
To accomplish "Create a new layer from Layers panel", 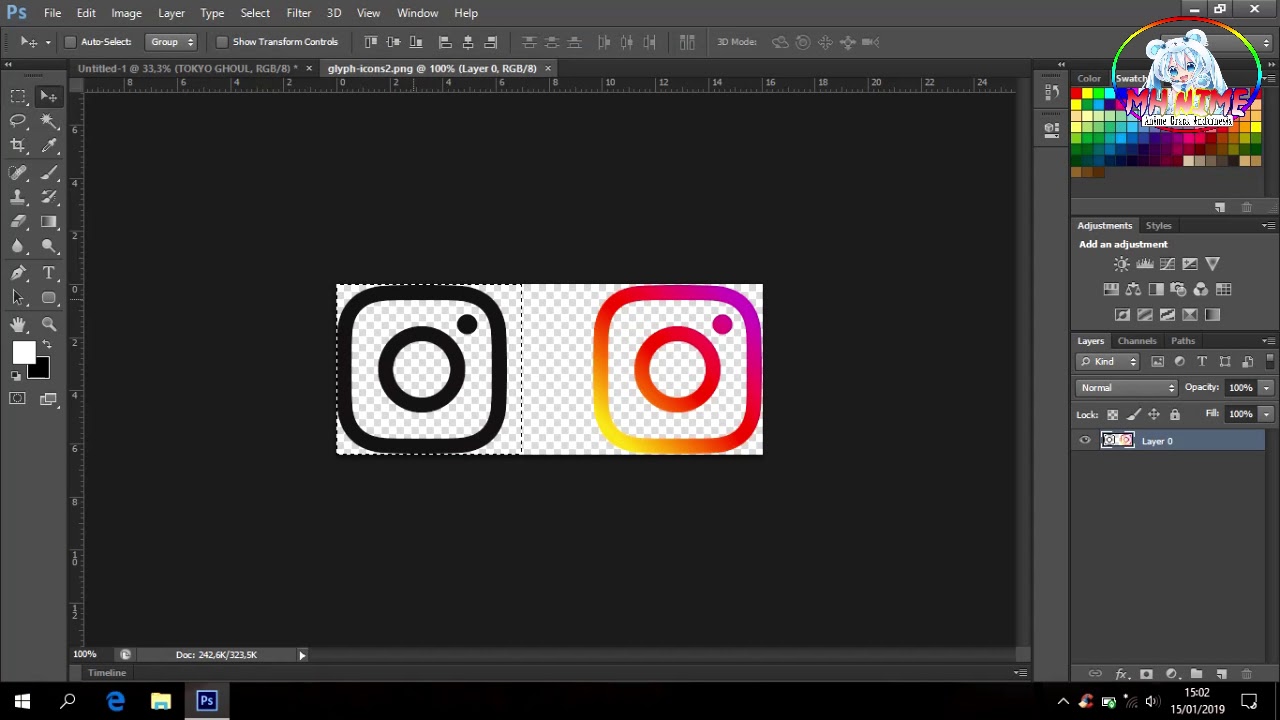I will 1221,674.
